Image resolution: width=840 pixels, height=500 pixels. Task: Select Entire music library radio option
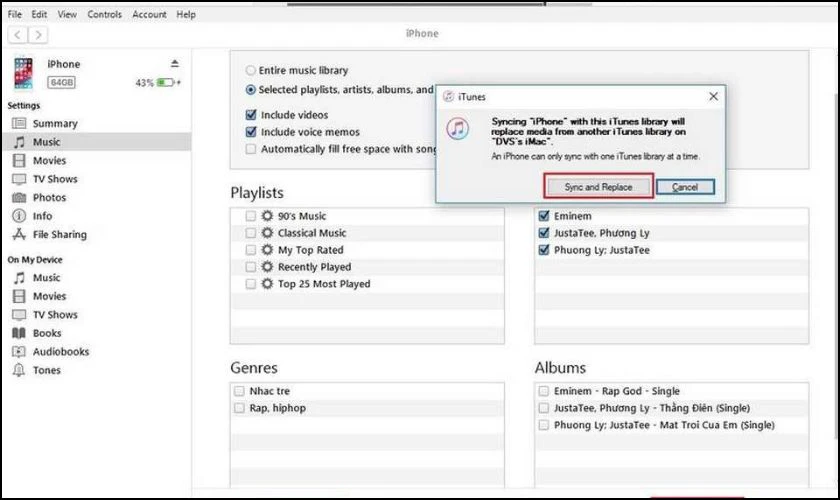[x=250, y=70]
